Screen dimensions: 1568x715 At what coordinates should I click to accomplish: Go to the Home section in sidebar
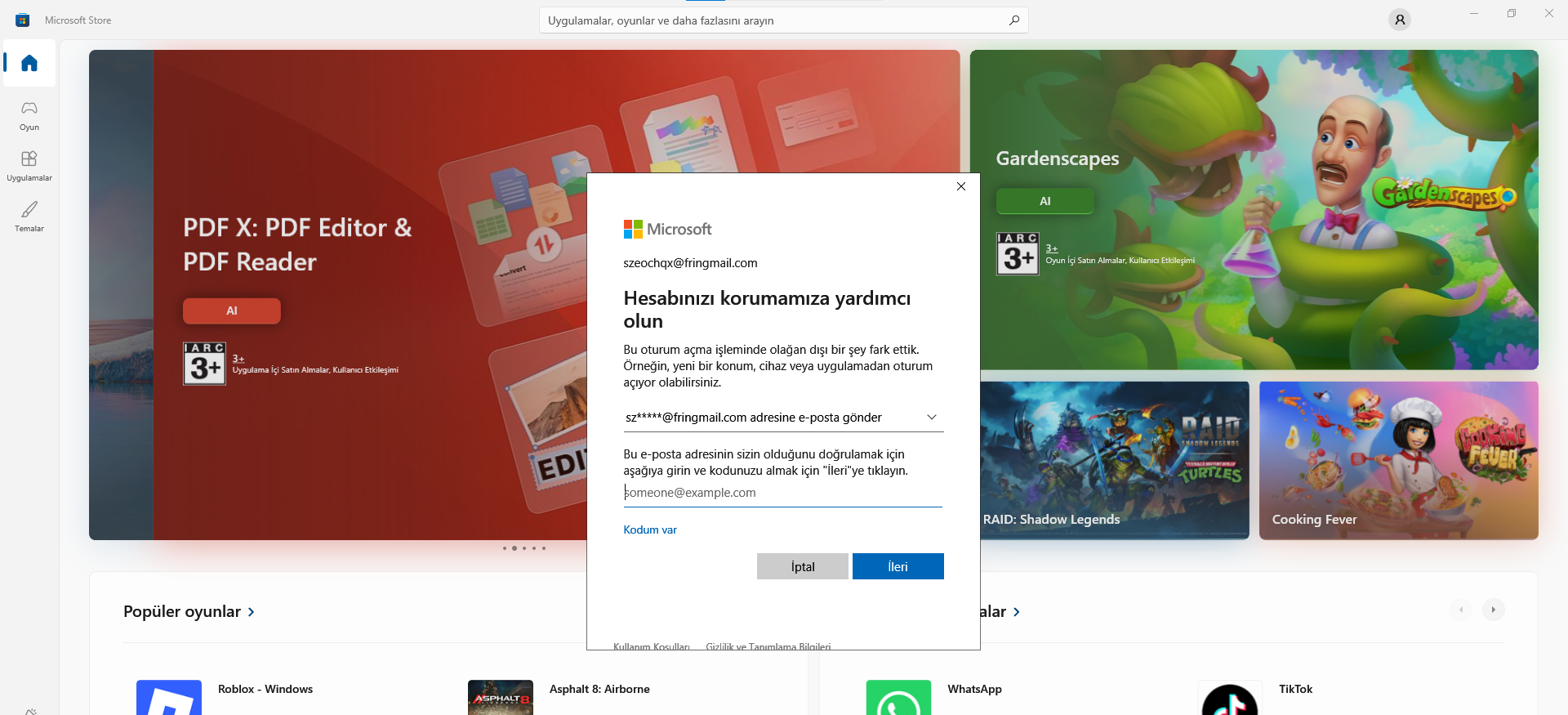tap(29, 63)
